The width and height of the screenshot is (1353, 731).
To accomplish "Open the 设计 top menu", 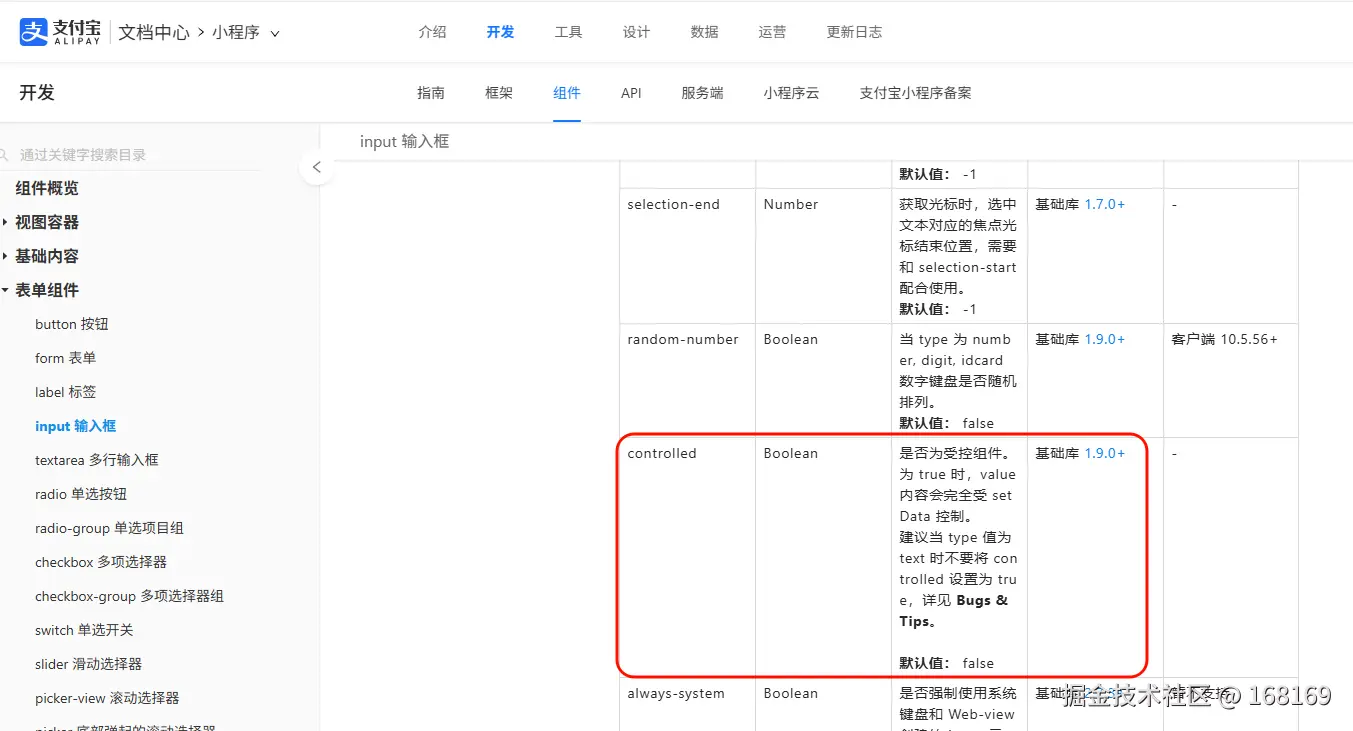I will (636, 32).
